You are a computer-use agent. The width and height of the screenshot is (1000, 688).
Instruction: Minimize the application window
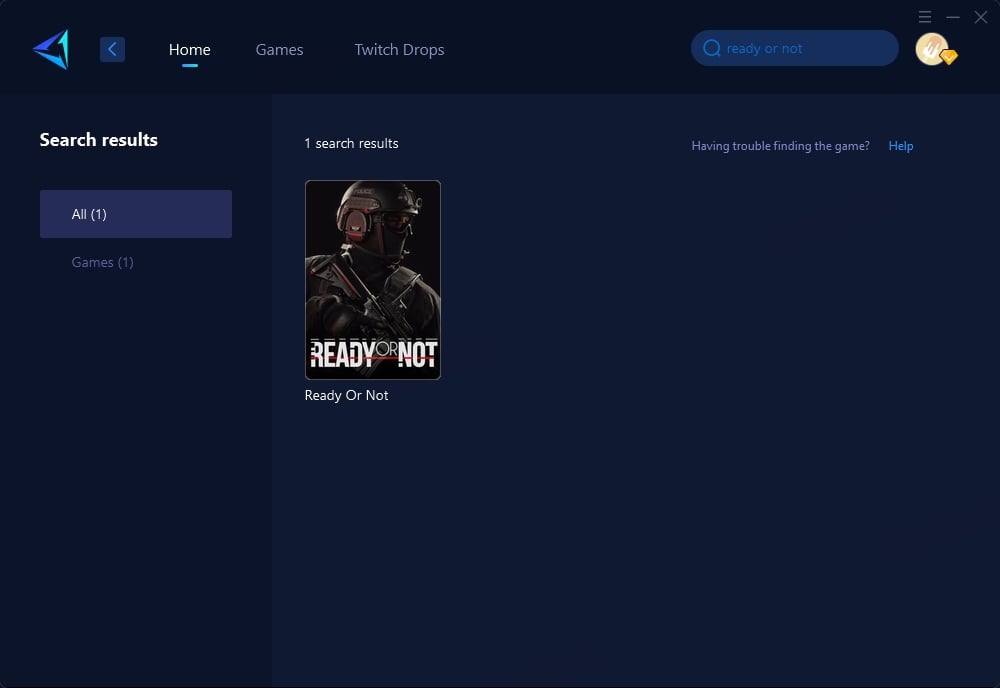953,17
